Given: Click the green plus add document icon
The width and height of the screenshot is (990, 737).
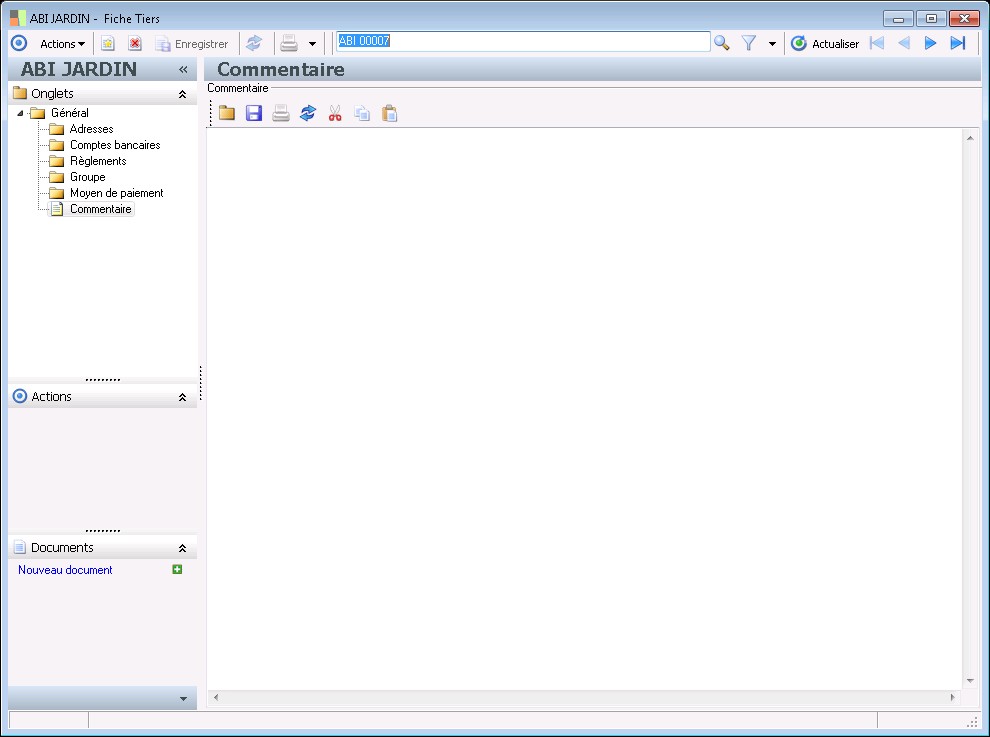Looking at the screenshot, I should click(177, 569).
